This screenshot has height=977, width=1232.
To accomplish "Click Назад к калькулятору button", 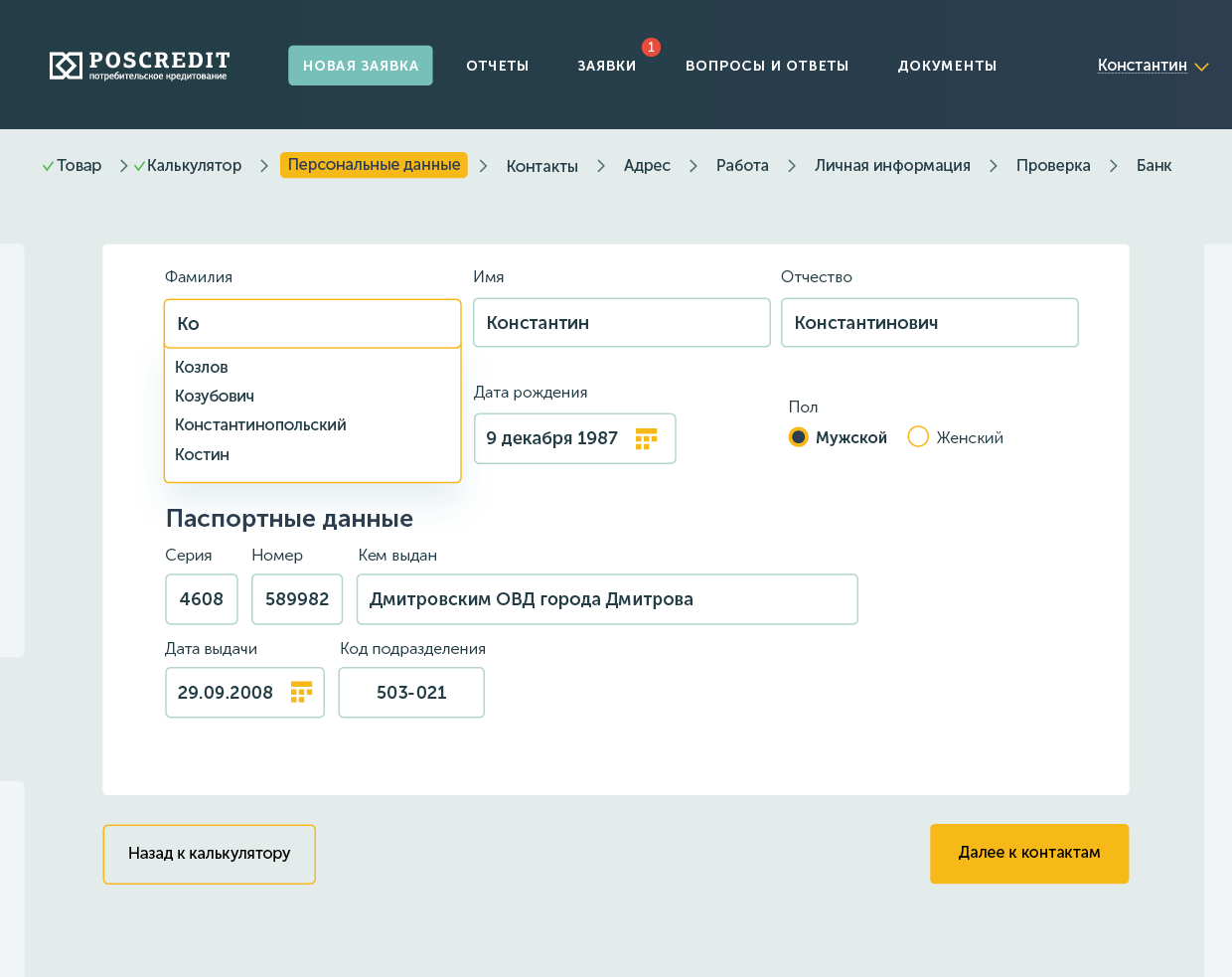I will click(209, 854).
